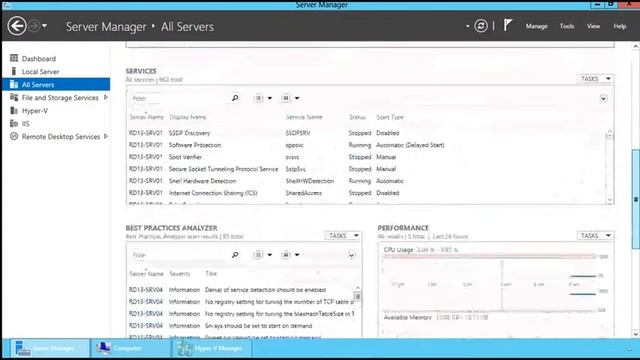Open the Best Practices saved queries dropdown

[x=290, y=255]
